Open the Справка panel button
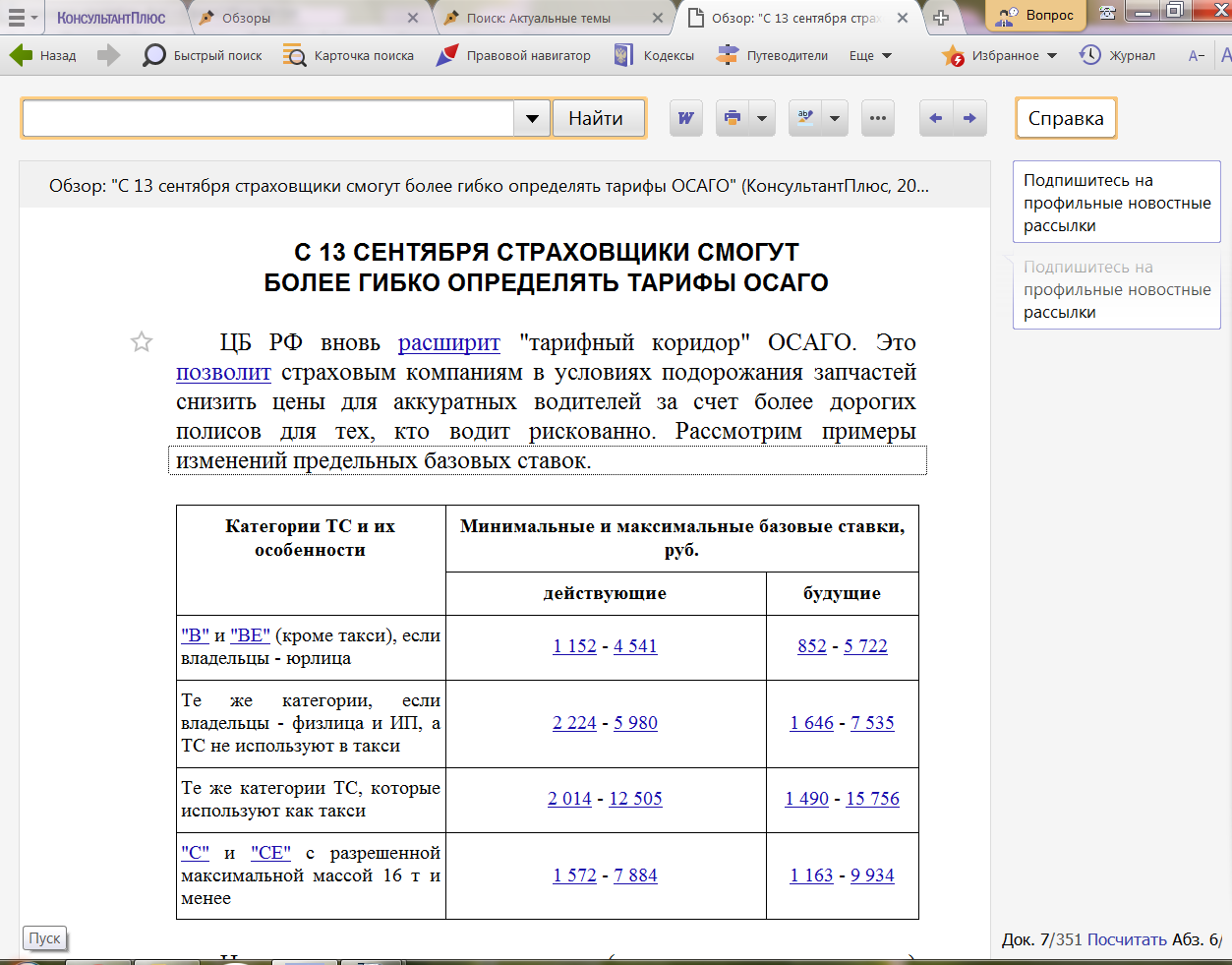Screen dimensions: 1232x965 point(1066,119)
